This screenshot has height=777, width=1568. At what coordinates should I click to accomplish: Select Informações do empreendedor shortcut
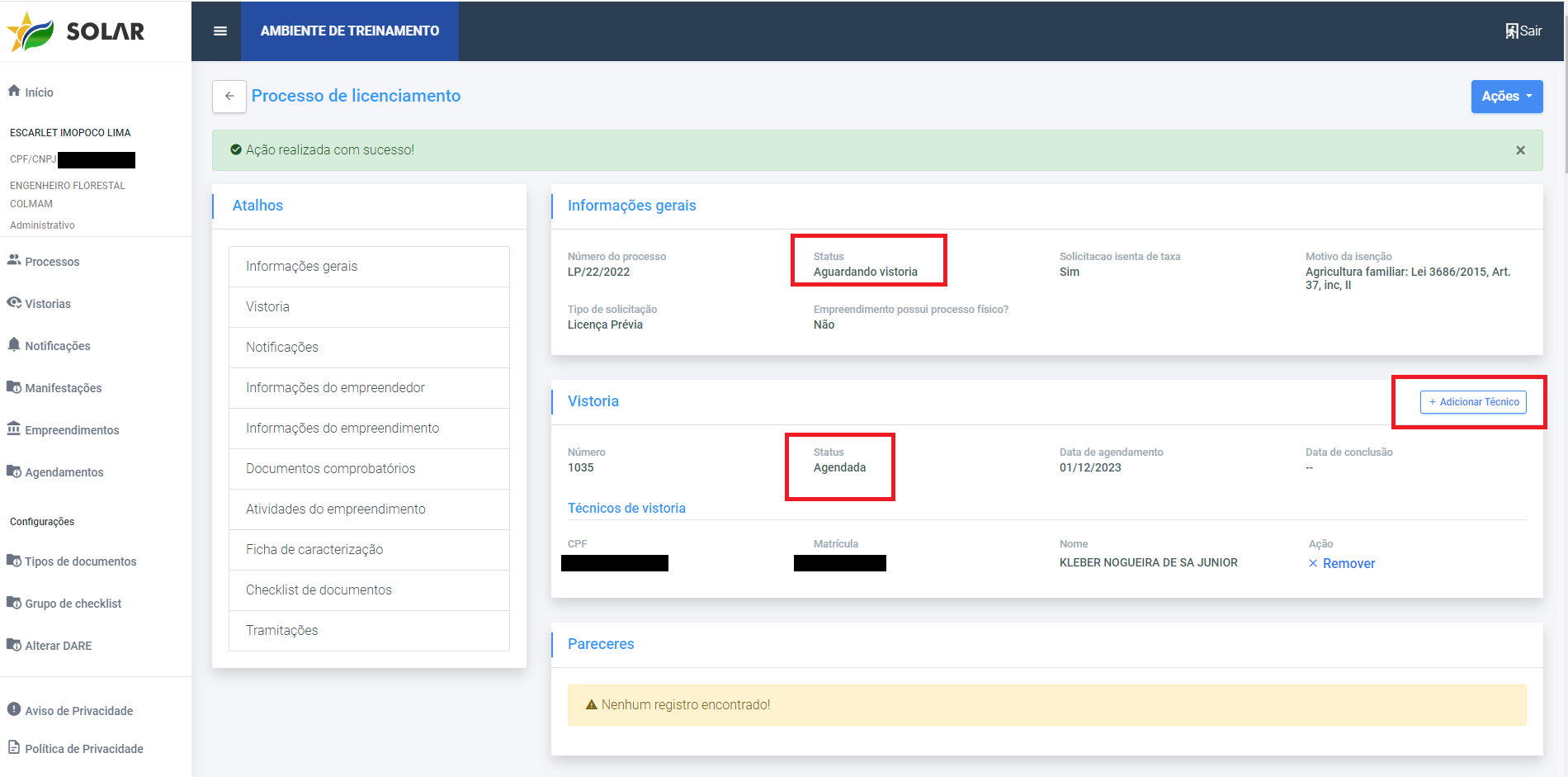click(x=369, y=388)
